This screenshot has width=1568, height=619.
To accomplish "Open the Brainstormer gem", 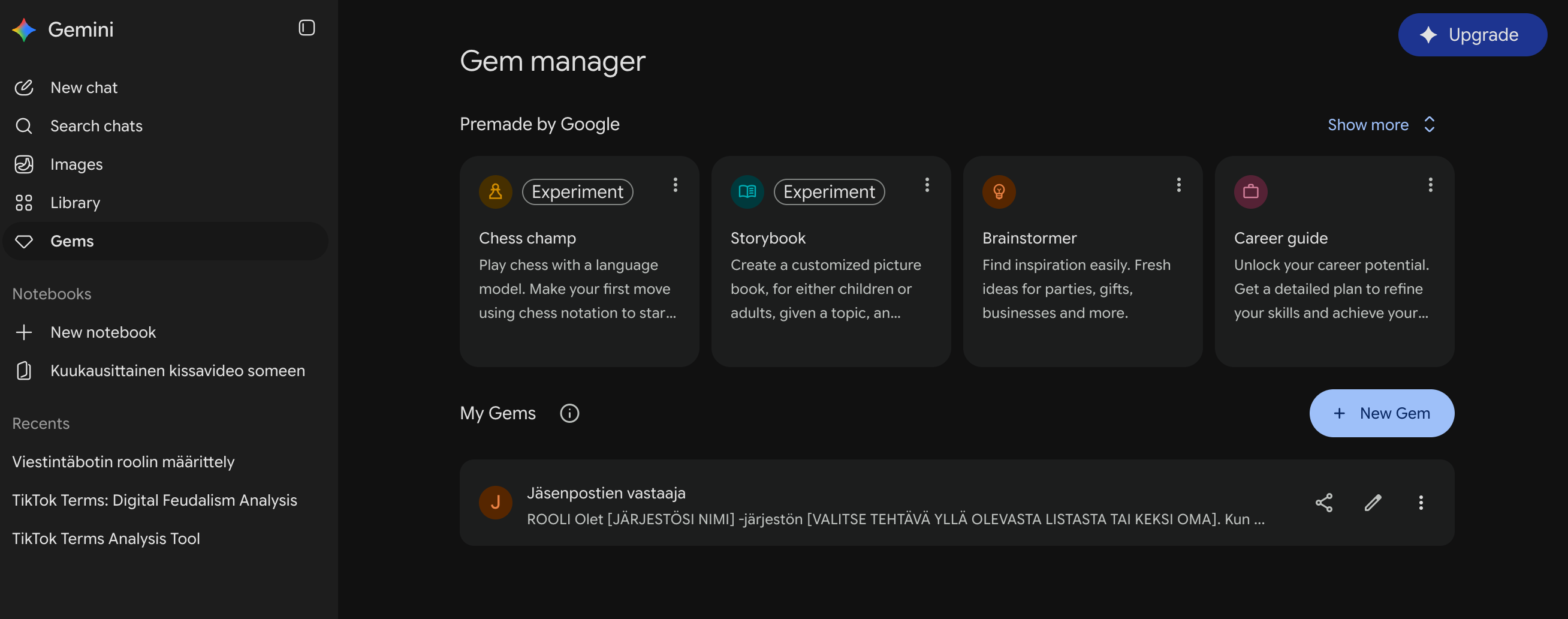I will point(1083,262).
